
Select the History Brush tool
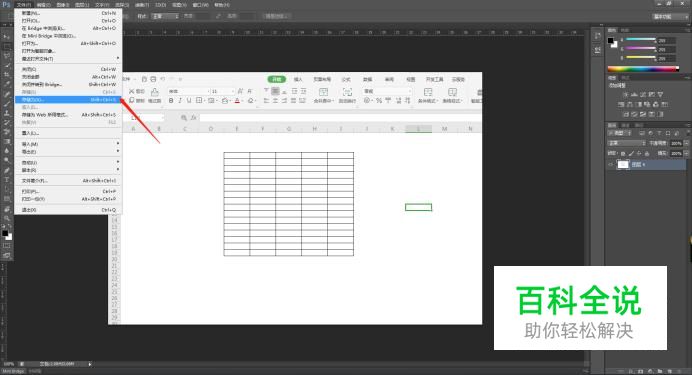[x=6, y=122]
